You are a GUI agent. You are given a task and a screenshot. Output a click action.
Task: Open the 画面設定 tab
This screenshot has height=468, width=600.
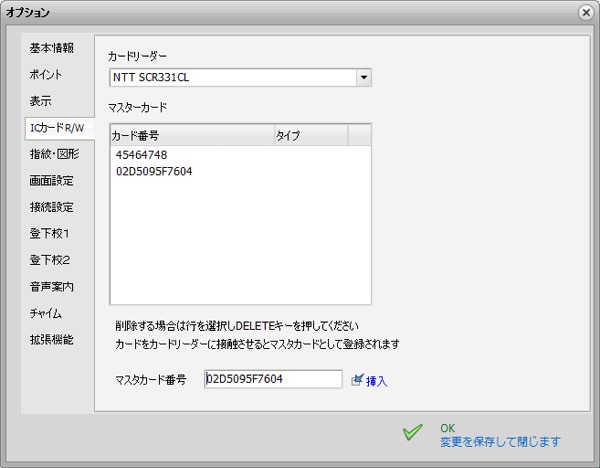tap(52, 181)
